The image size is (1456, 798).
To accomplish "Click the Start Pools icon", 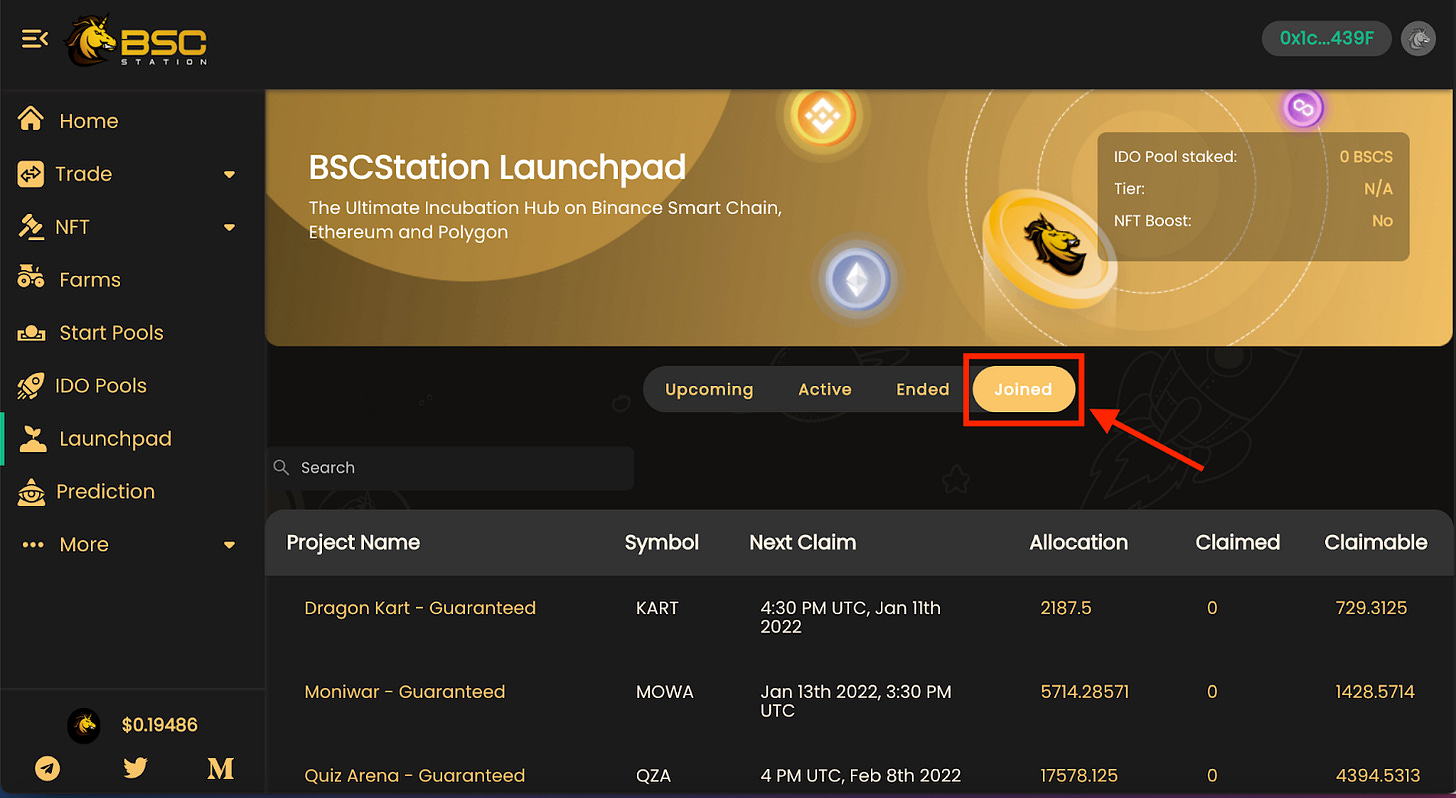I will click(31, 333).
